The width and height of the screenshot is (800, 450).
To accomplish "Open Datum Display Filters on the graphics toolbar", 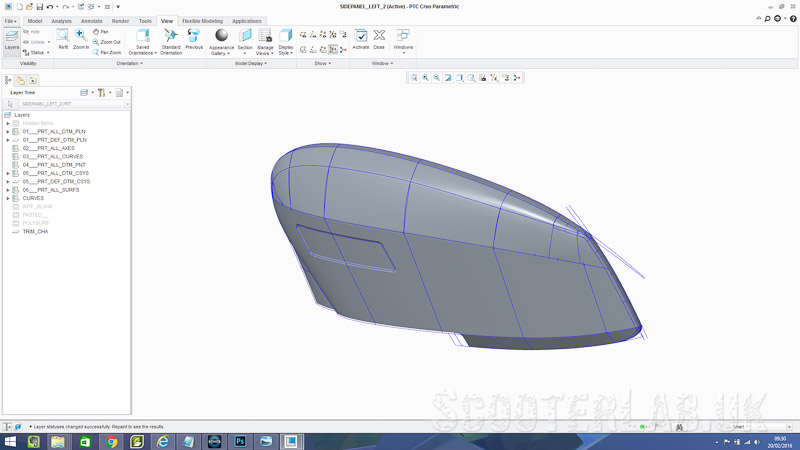I will 494,78.
